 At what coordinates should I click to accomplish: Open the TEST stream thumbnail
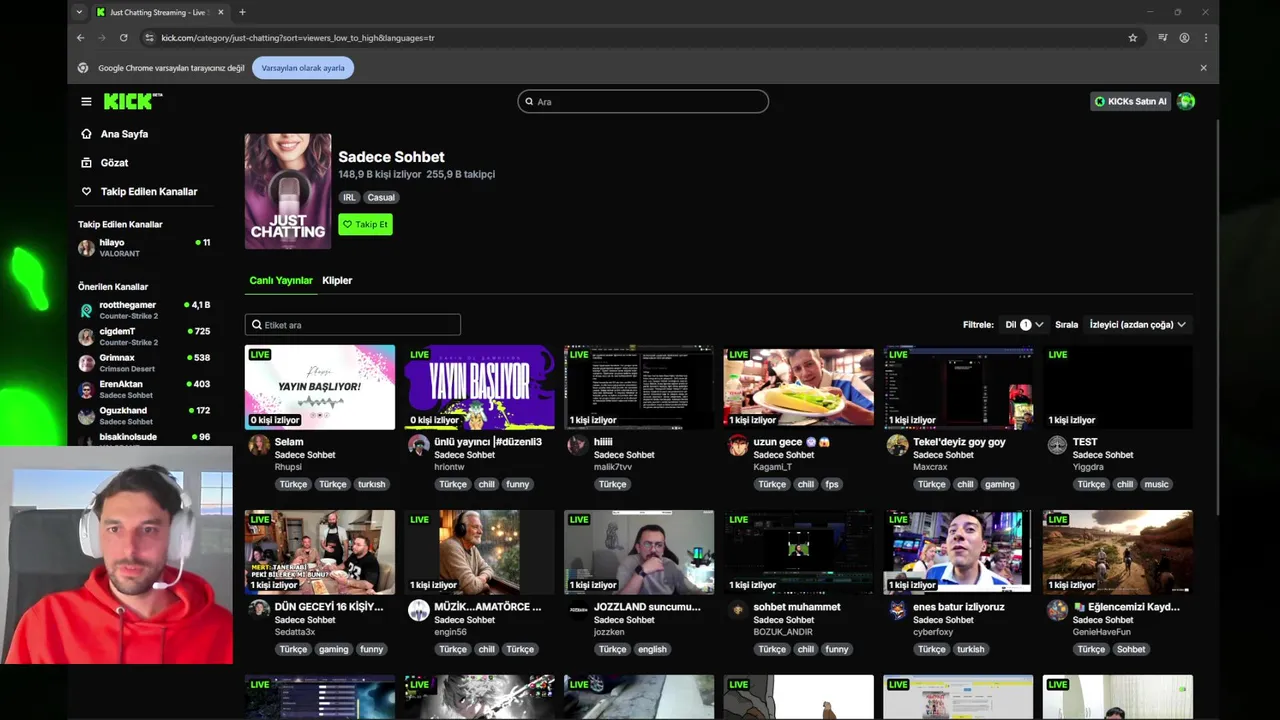1118,387
